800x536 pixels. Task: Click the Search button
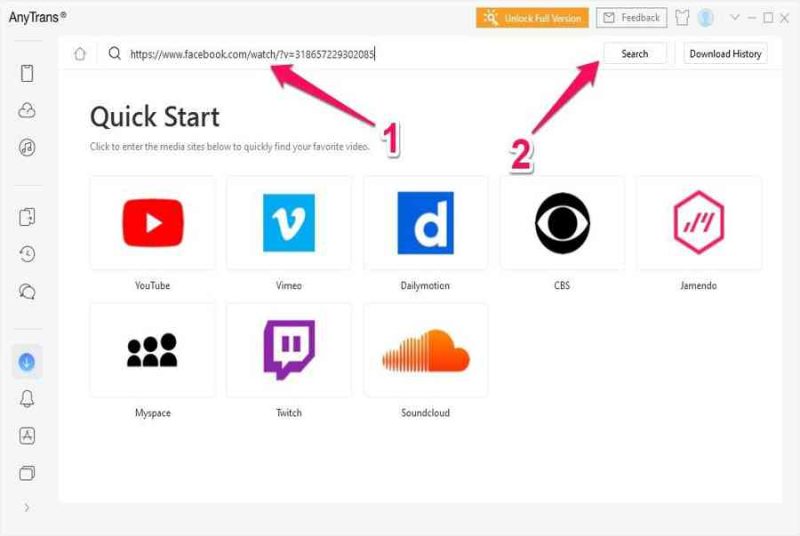(635, 54)
